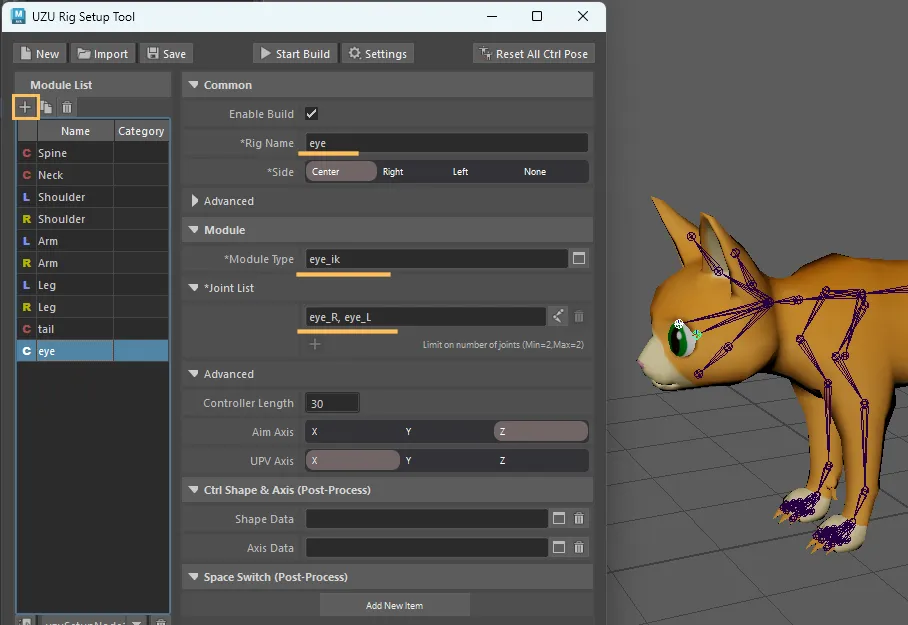Expand the Advanced section under Common
Viewport: 908px width, 625px height.
194,200
